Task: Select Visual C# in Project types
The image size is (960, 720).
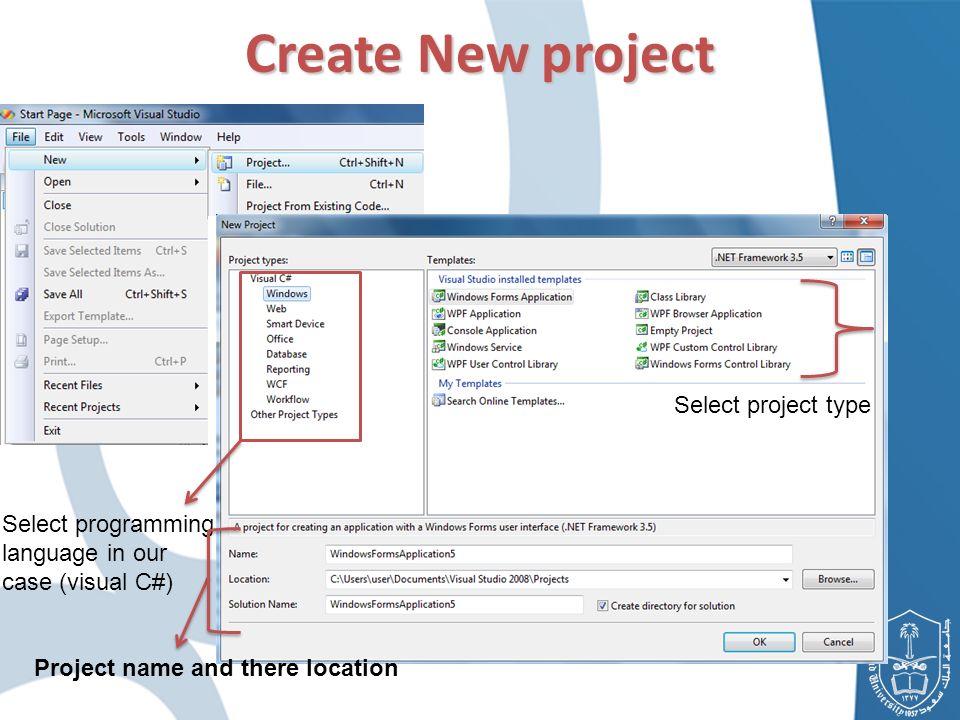Action: pos(271,278)
